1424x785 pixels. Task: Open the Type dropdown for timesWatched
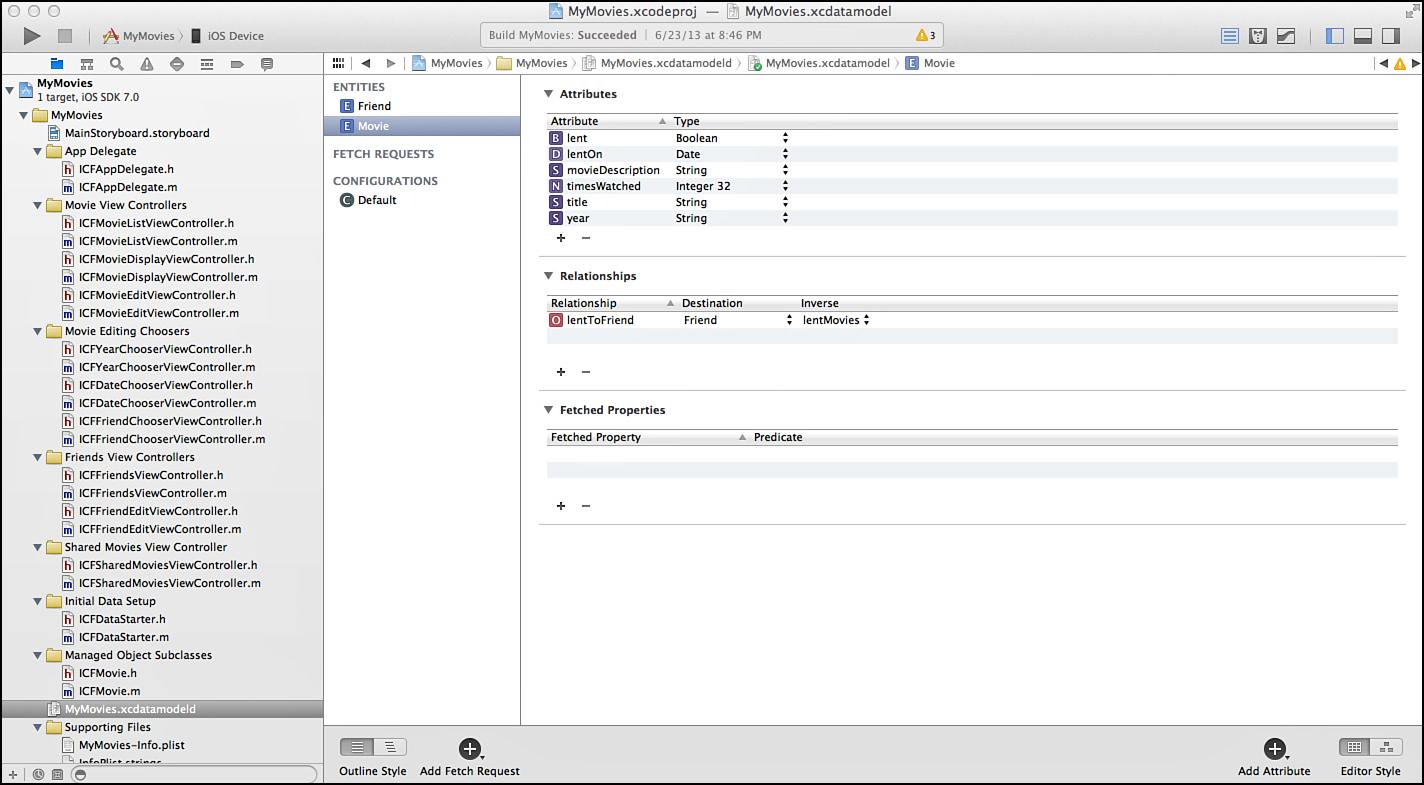coord(786,186)
